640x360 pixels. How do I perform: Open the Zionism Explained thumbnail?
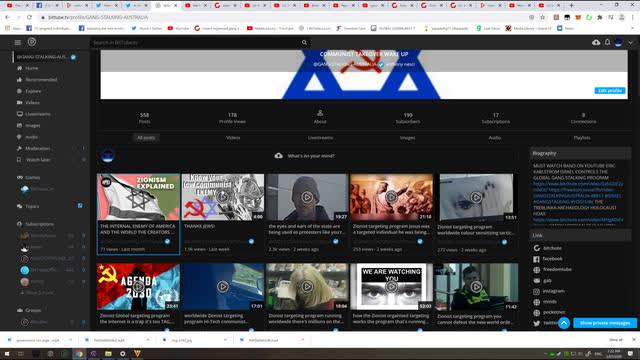pos(138,197)
